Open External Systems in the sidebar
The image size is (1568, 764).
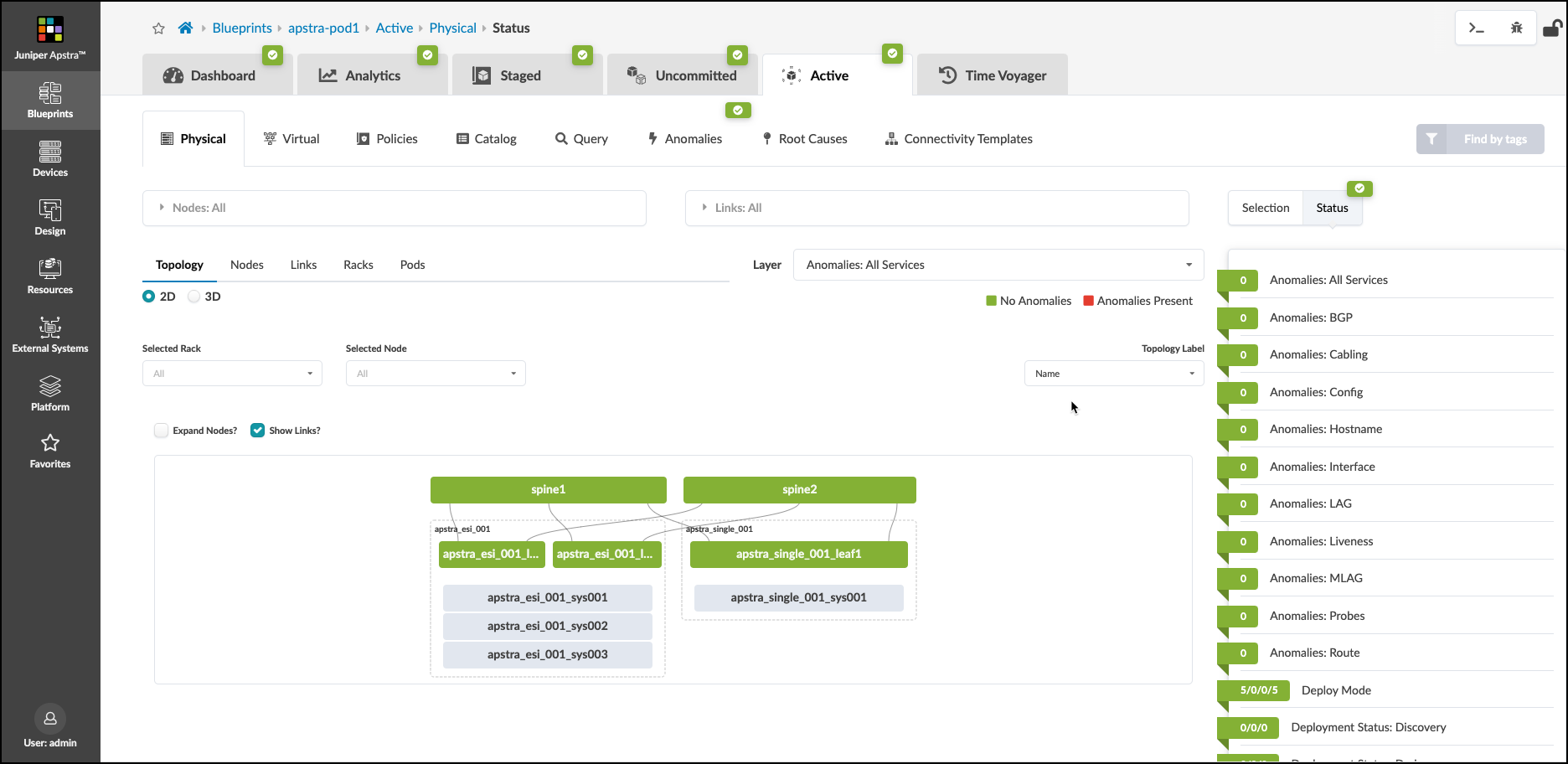pos(50,335)
